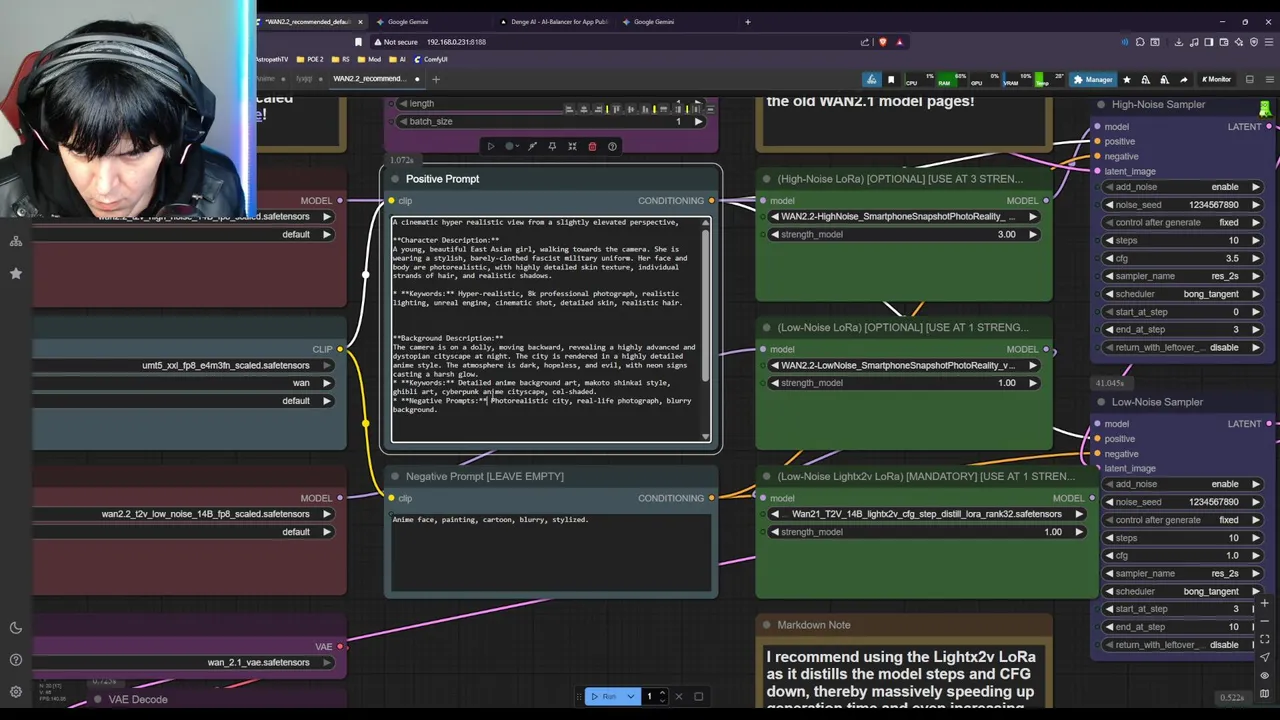Collapse the High-Noise LoRa node dot
Image resolution: width=1280 pixels, height=720 pixels.
767,179
